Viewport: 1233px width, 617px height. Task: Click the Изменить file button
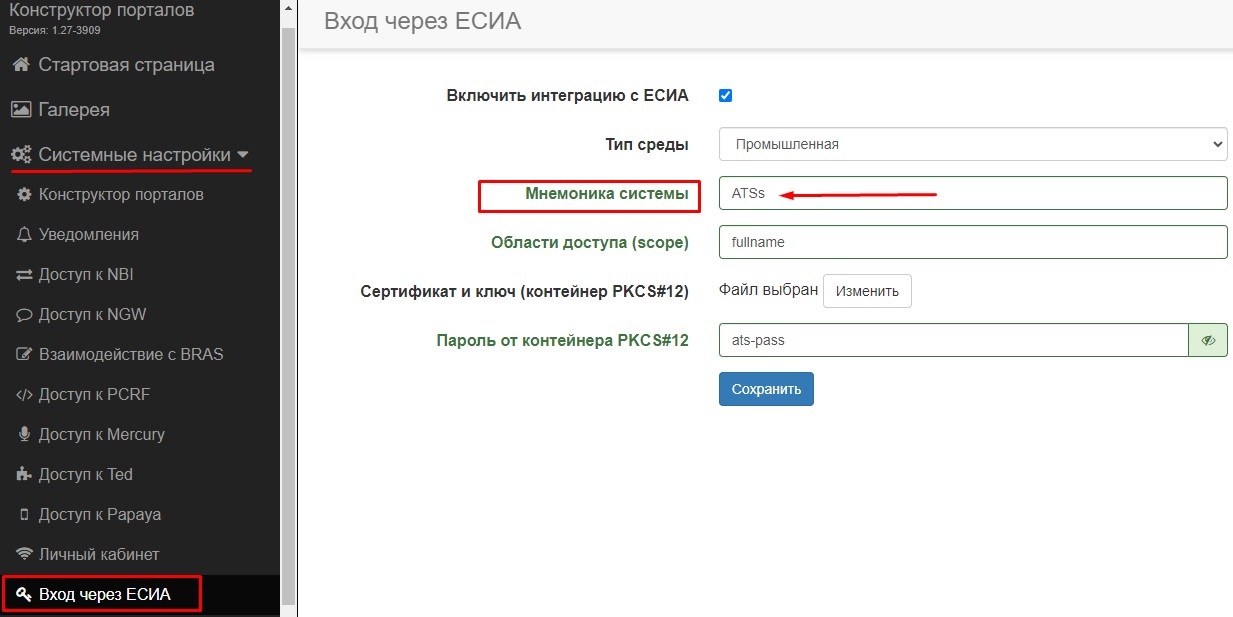pyautogui.click(x=867, y=291)
